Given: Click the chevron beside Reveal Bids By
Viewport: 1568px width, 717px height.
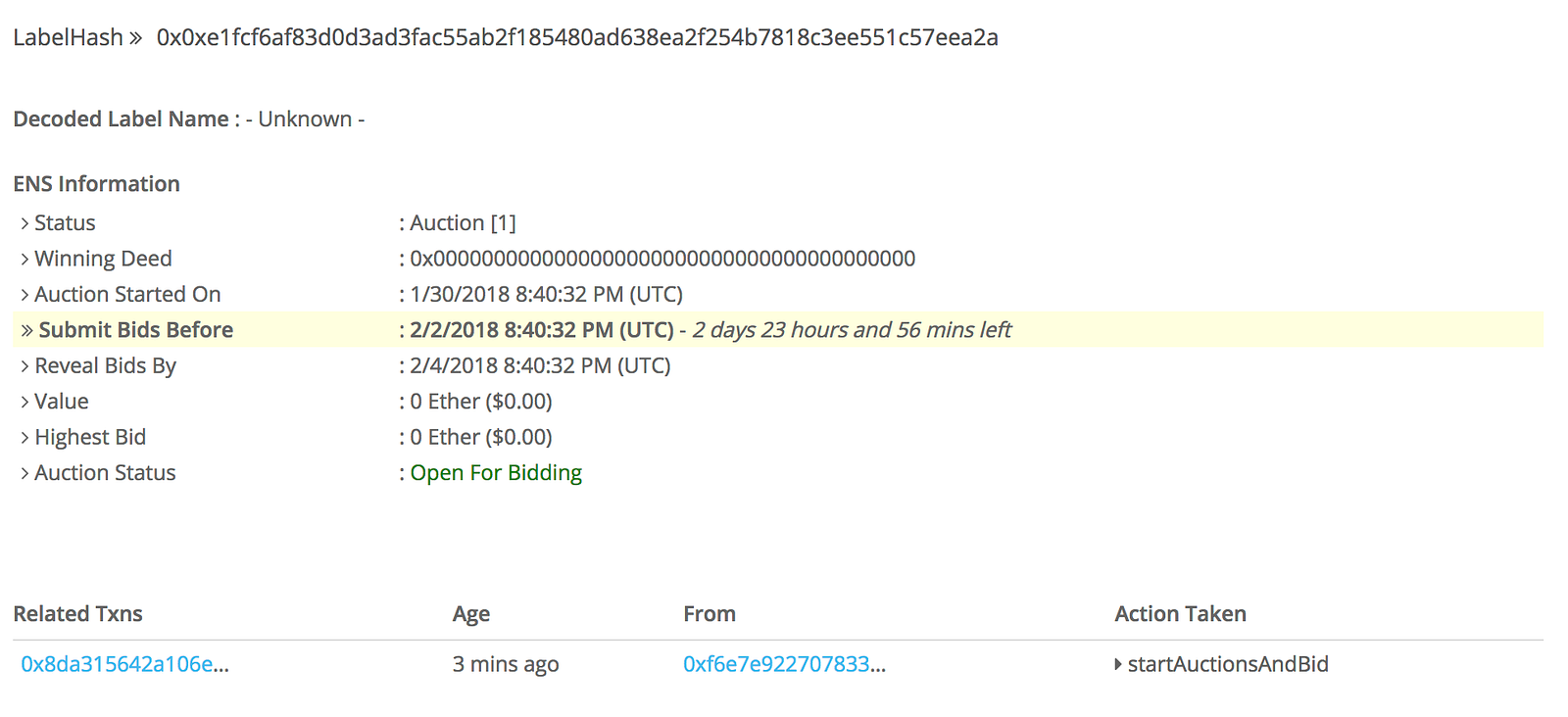Looking at the screenshot, I should coord(24,366).
